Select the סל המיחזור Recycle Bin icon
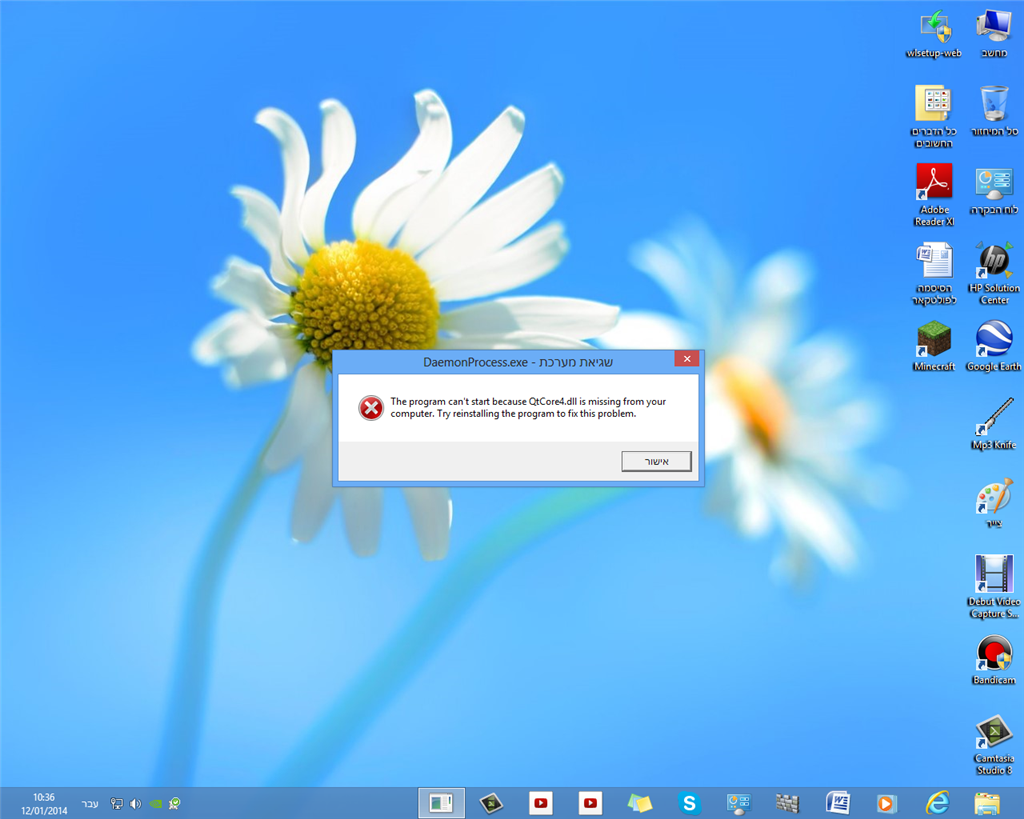This screenshot has height=819, width=1024. click(x=994, y=112)
